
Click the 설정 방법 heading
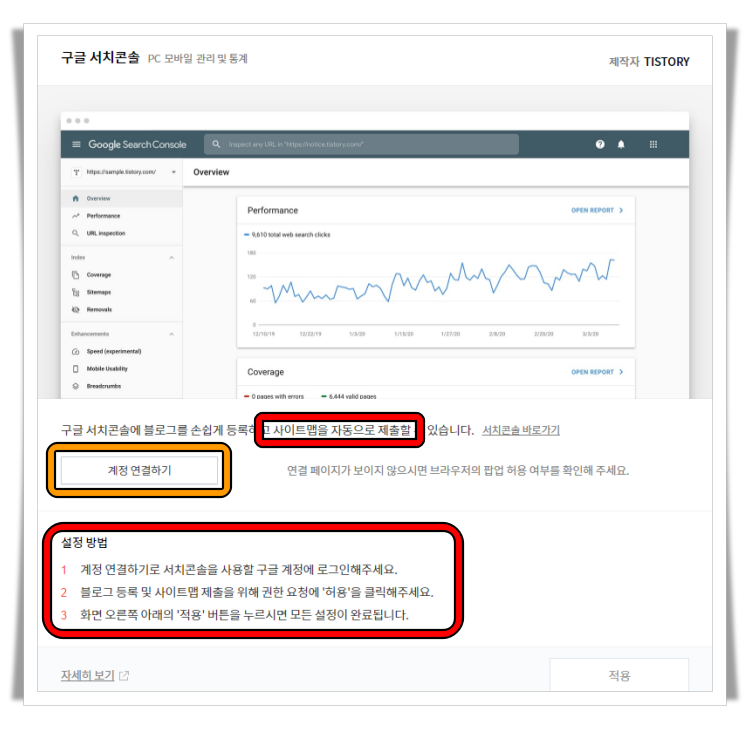tap(84, 542)
